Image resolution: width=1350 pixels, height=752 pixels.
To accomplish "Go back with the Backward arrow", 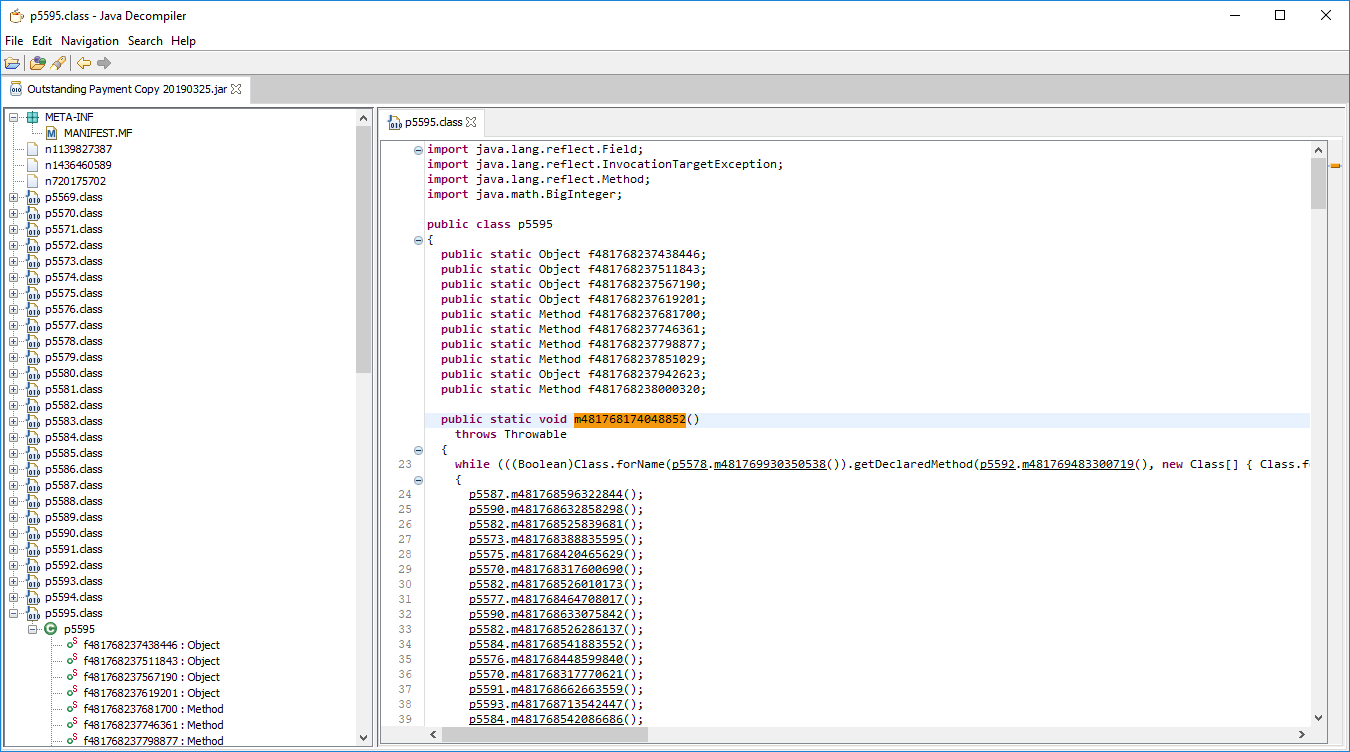I will point(84,63).
